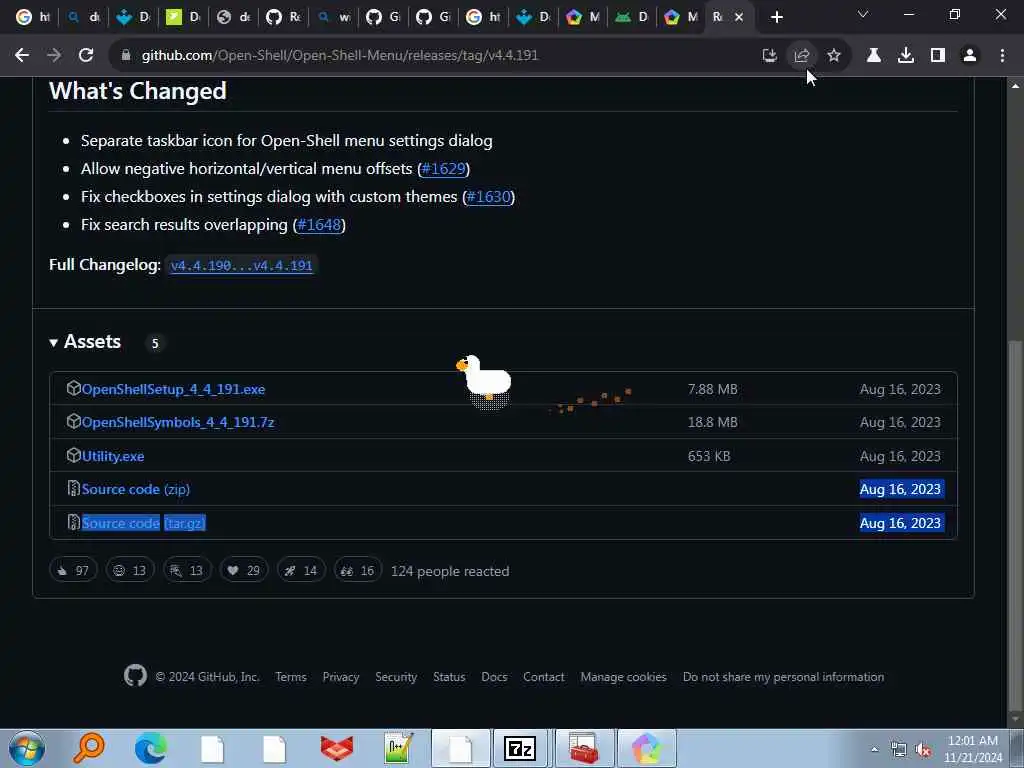1024x768 pixels.
Task: Open 7-Zip from the taskbar
Action: 520,748
